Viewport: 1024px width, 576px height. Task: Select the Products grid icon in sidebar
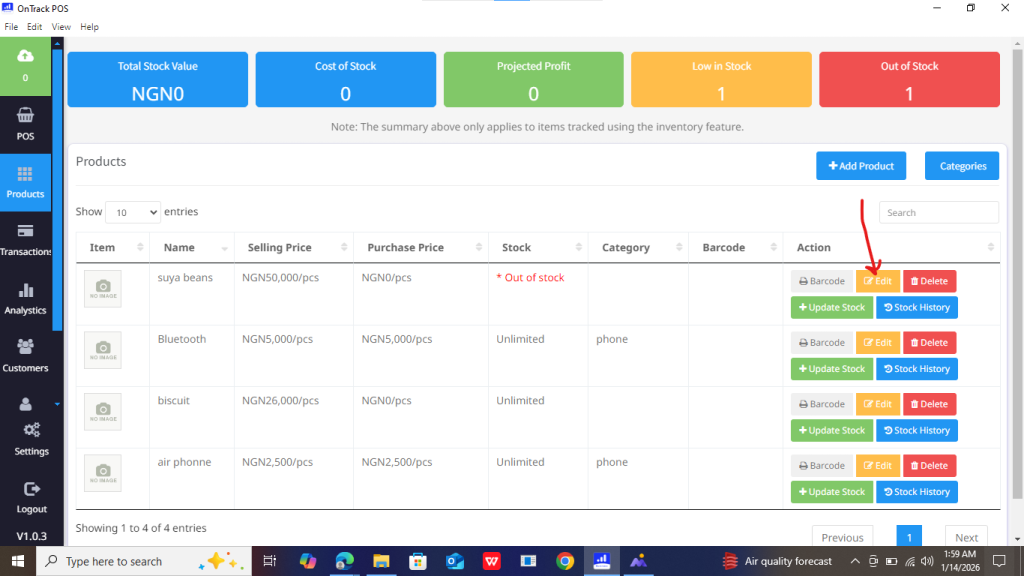25,174
